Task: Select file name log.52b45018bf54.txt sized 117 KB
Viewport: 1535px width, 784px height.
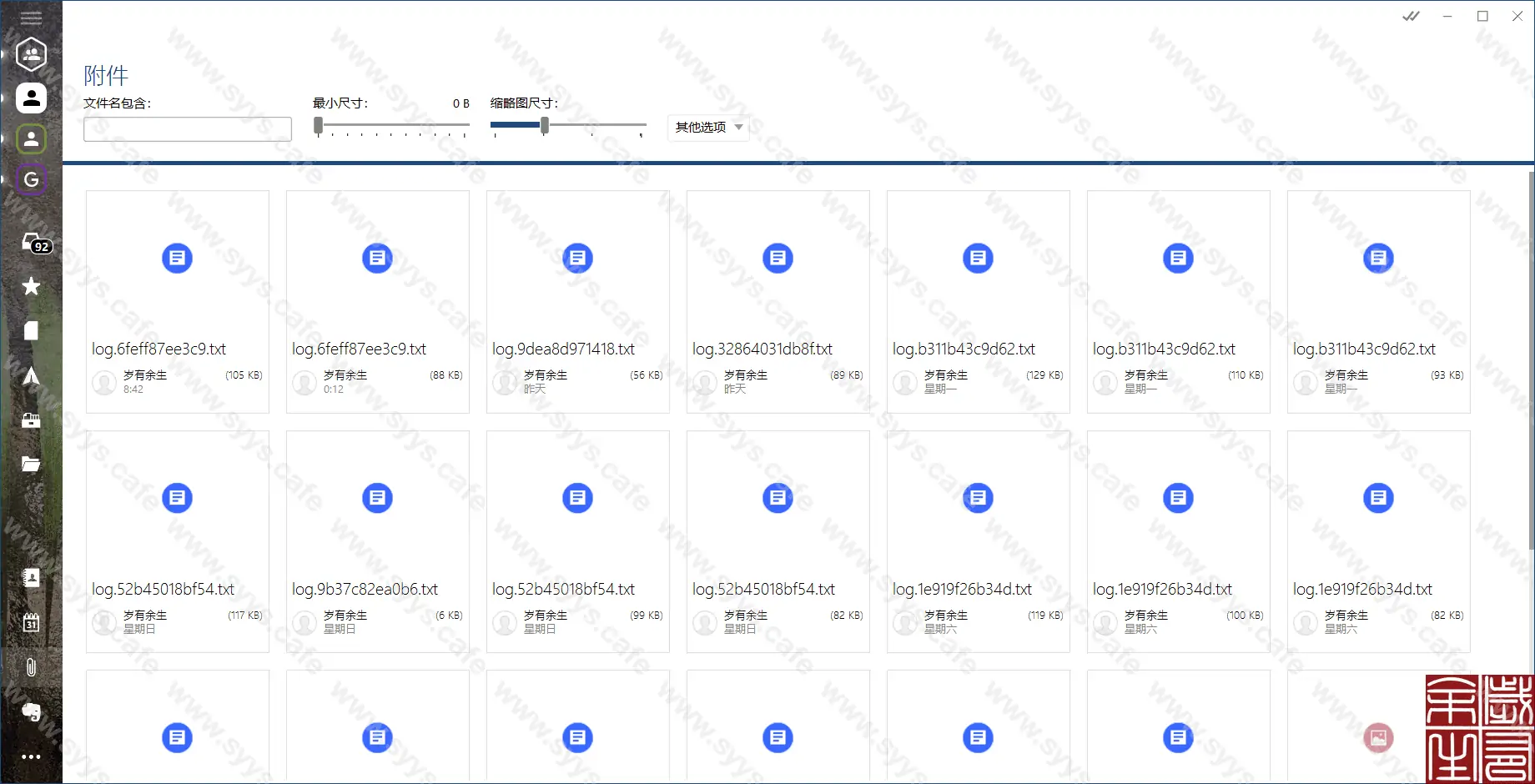Action: (x=163, y=589)
